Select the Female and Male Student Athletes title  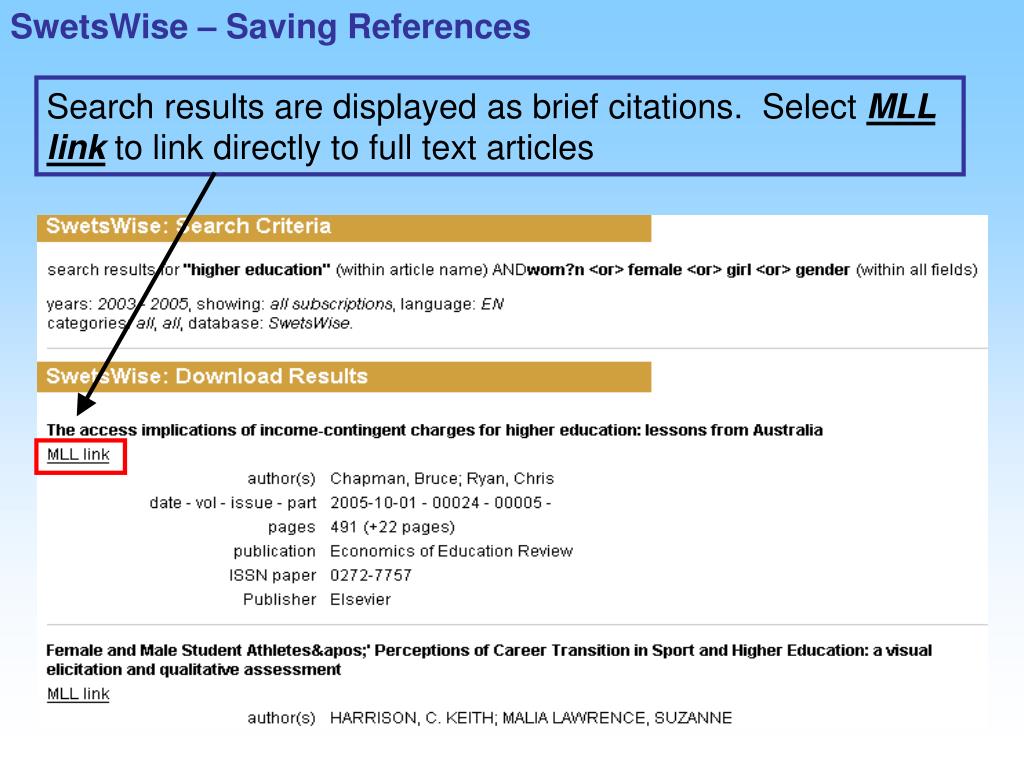488,660
